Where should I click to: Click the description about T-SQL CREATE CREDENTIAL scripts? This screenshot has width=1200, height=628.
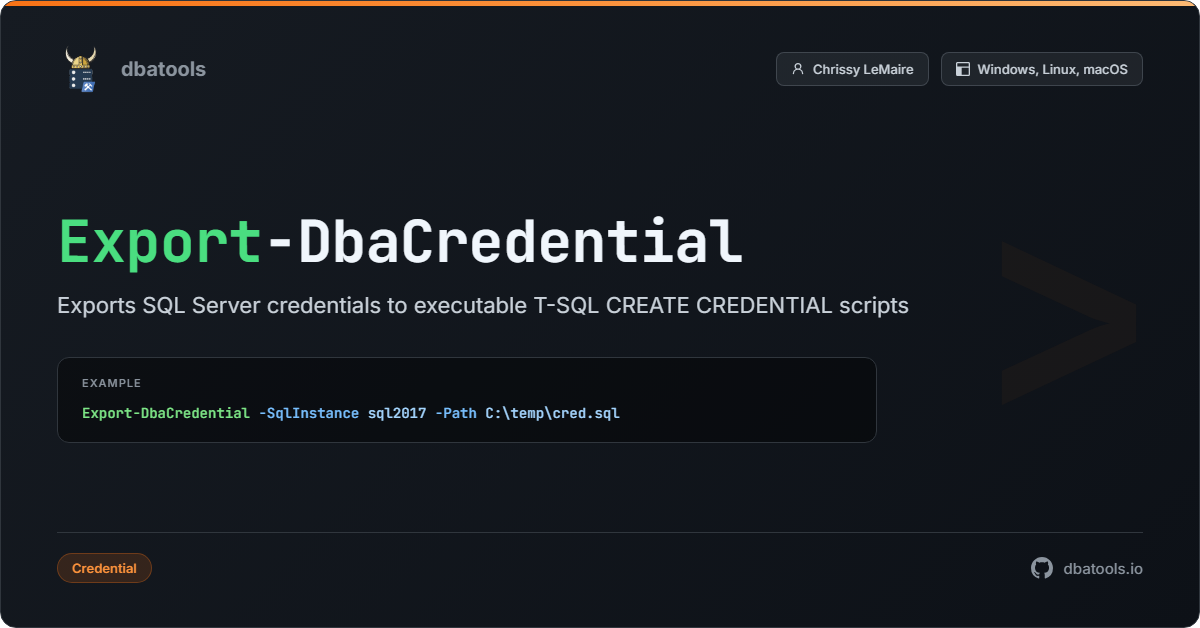click(483, 305)
